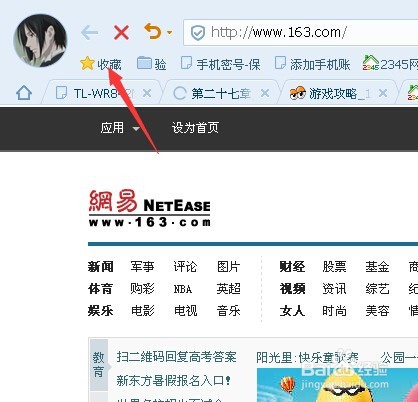Open the 电影 link

(143, 311)
